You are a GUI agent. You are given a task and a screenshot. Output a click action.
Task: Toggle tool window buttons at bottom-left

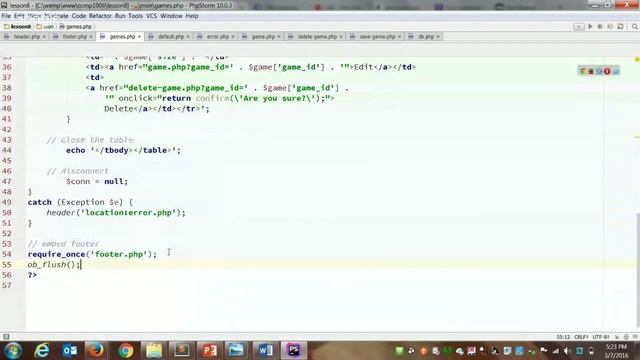[6, 337]
